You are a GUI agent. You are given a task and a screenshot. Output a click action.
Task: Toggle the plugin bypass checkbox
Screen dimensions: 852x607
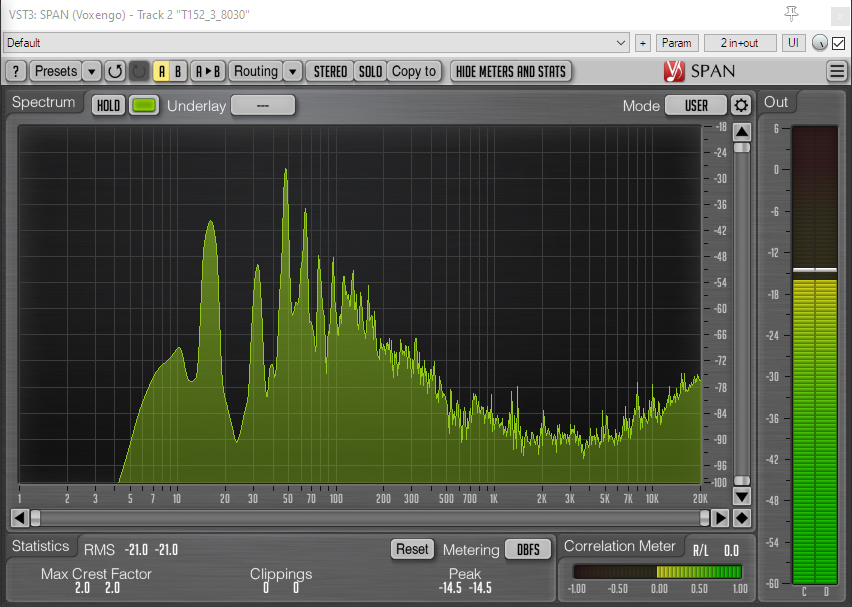pos(838,43)
